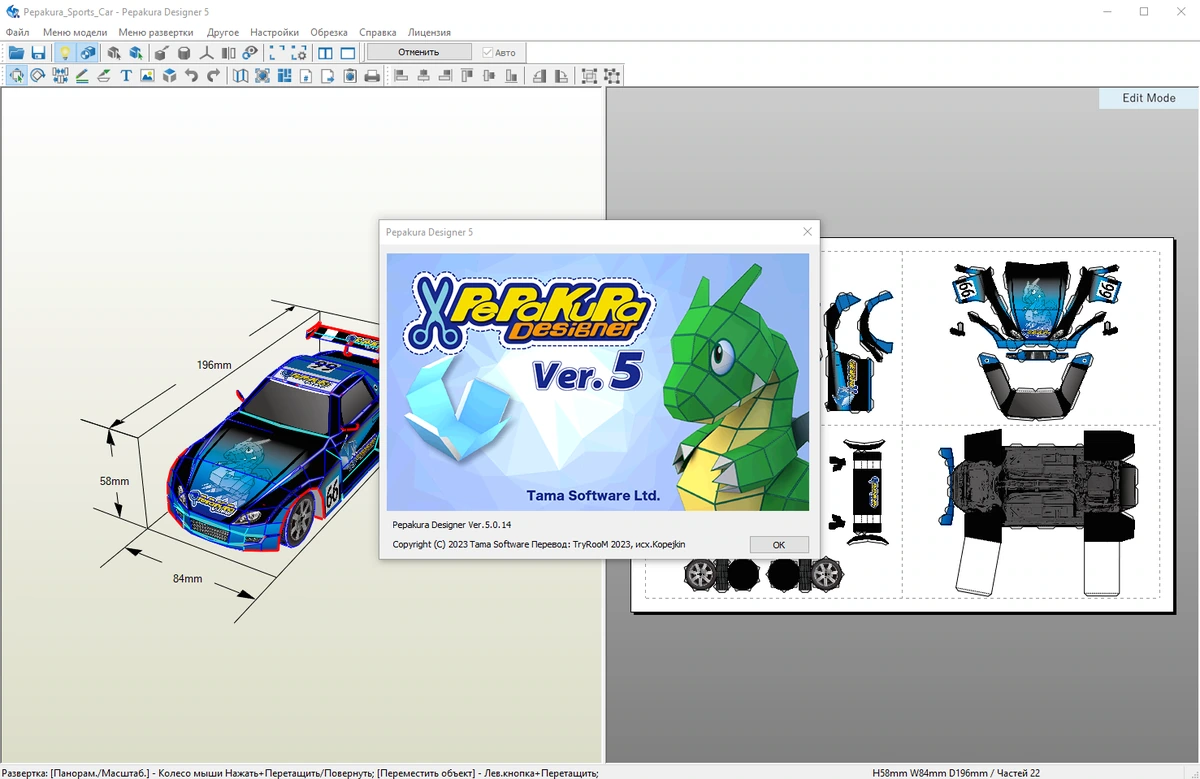Click the 58mm dimension label
The image size is (1200, 779).
point(114,481)
